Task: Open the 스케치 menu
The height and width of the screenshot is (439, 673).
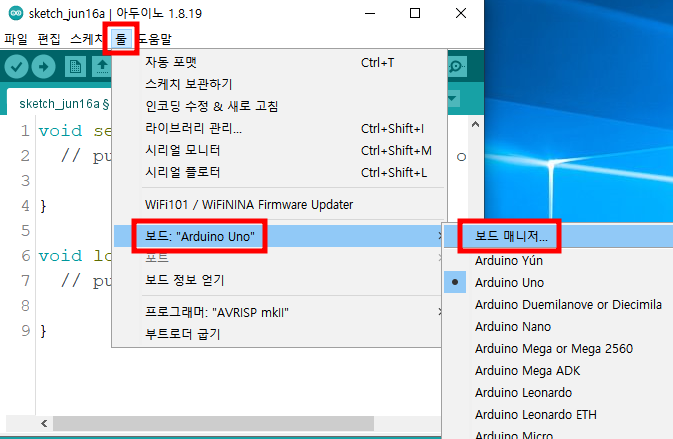Action: click(x=86, y=39)
